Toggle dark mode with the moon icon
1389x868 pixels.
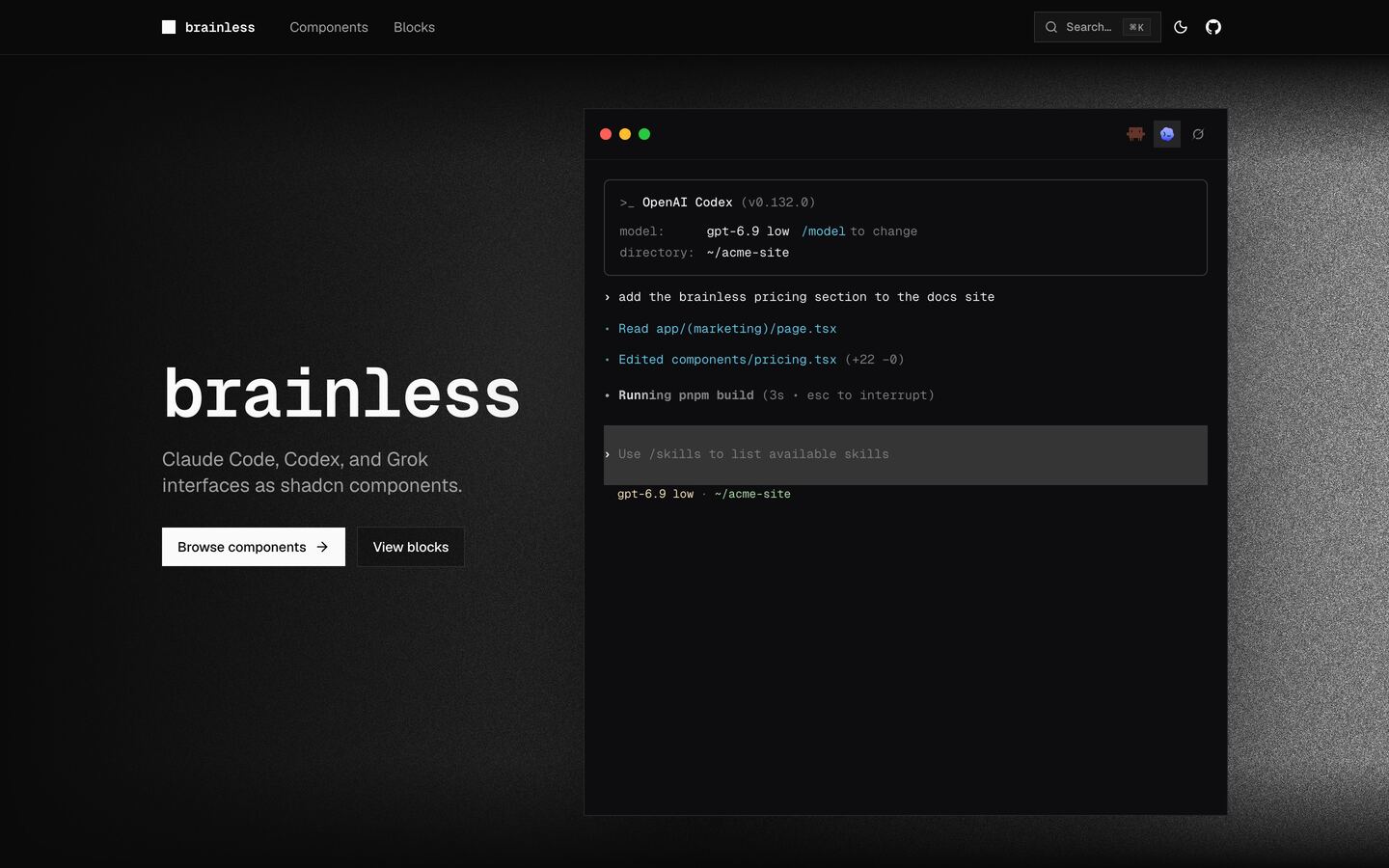[1181, 27]
